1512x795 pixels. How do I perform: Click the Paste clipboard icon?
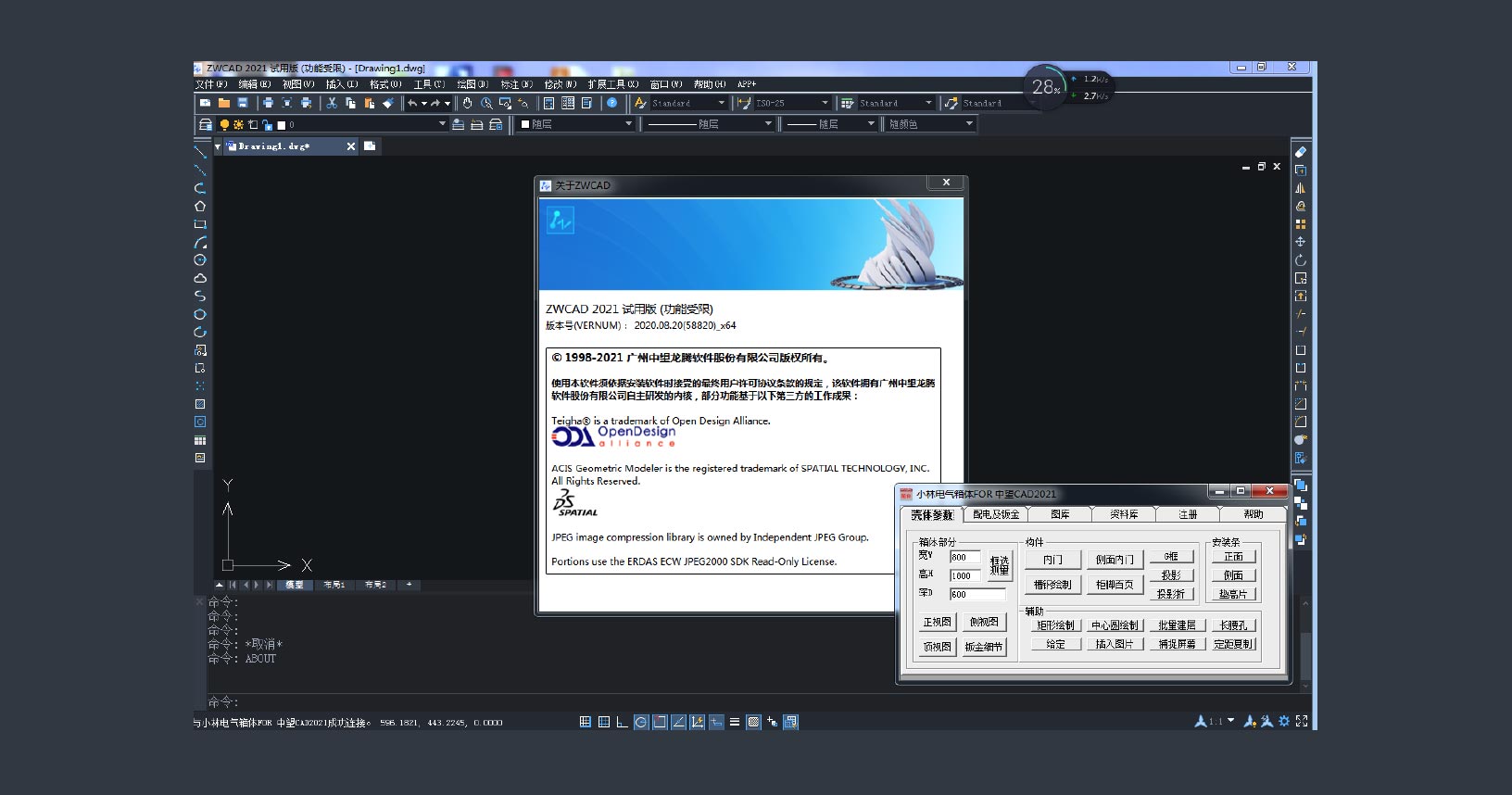click(369, 103)
